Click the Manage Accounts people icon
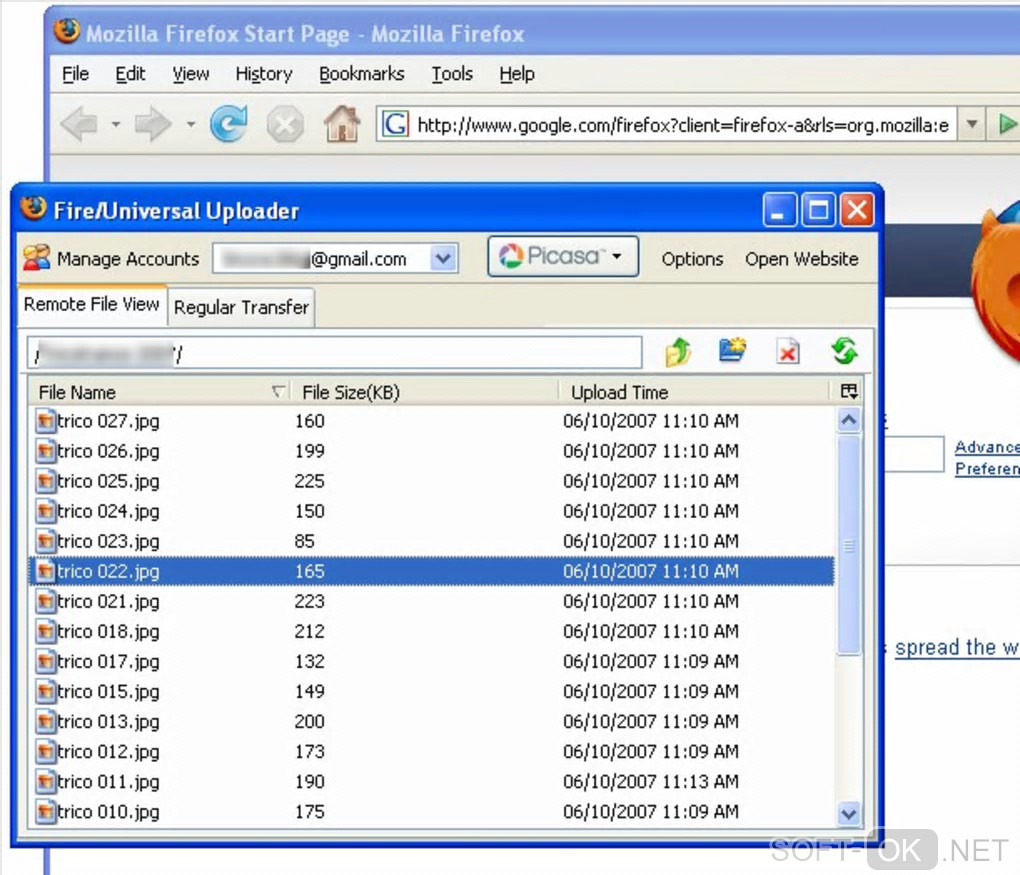This screenshot has height=875, width=1020. [36, 258]
